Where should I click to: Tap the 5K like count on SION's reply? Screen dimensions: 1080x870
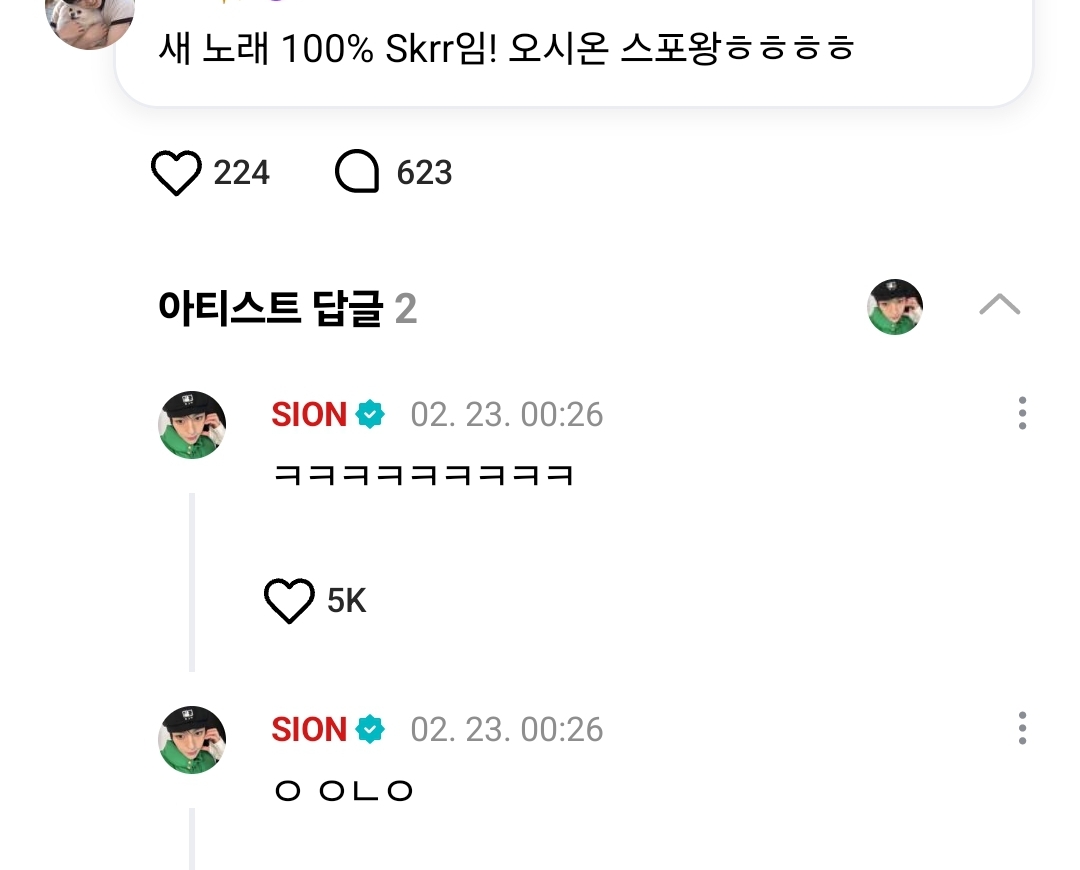pyautogui.click(x=346, y=600)
